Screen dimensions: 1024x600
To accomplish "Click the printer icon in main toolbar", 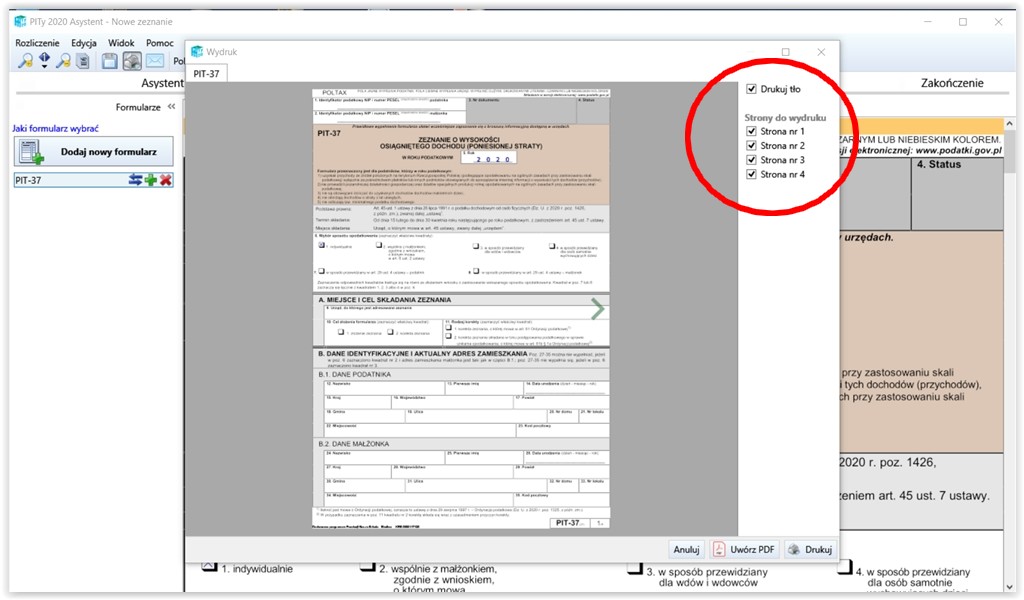I will tap(132, 62).
